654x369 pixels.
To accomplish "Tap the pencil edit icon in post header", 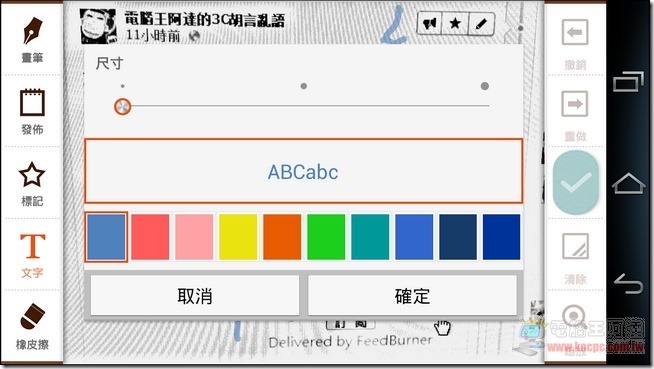I will click(481, 23).
